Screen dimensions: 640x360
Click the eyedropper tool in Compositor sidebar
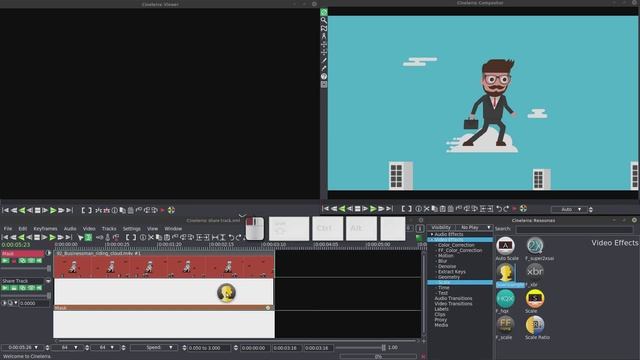[324, 68]
